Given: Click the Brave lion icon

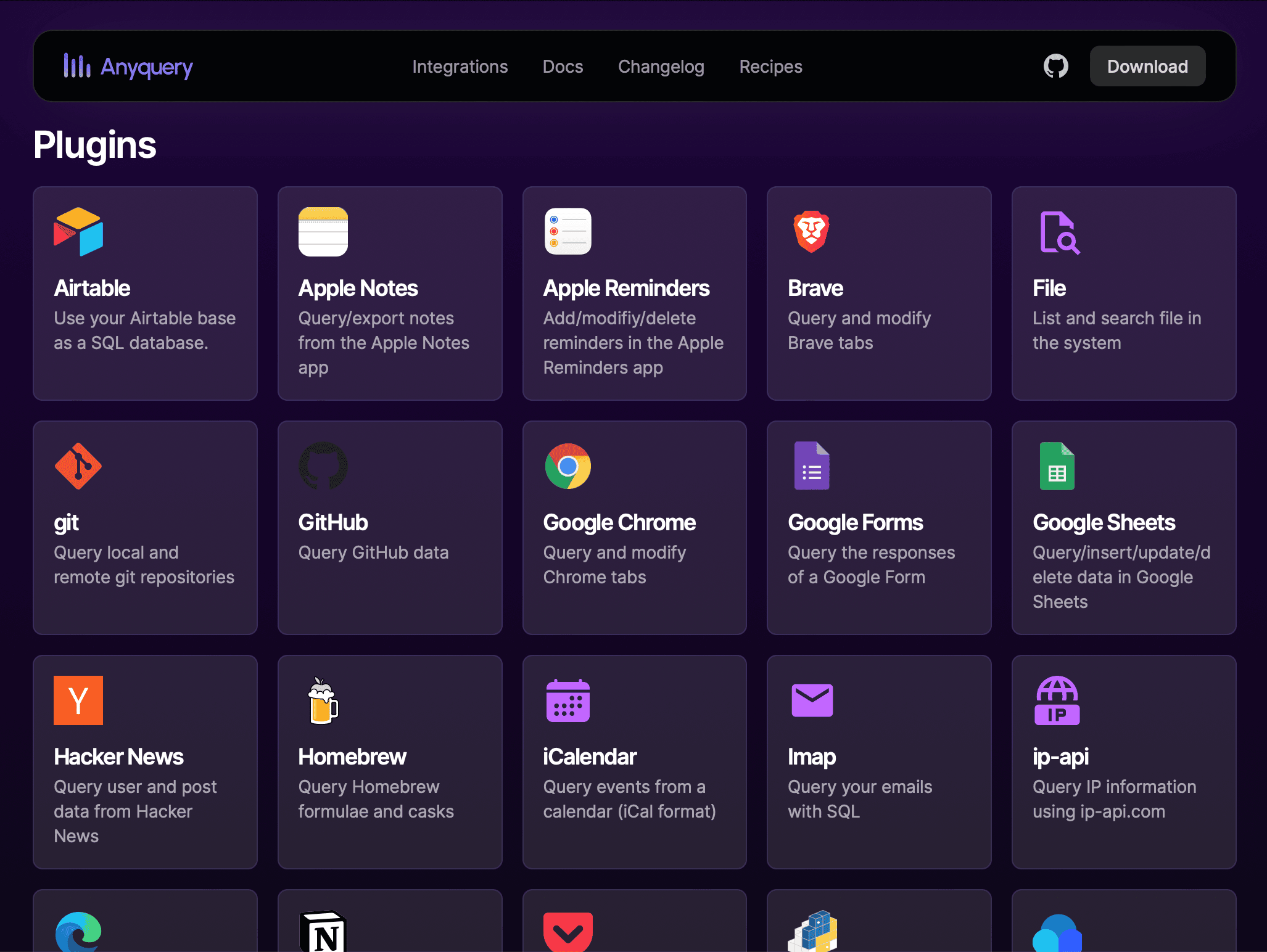Looking at the screenshot, I should click(811, 232).
